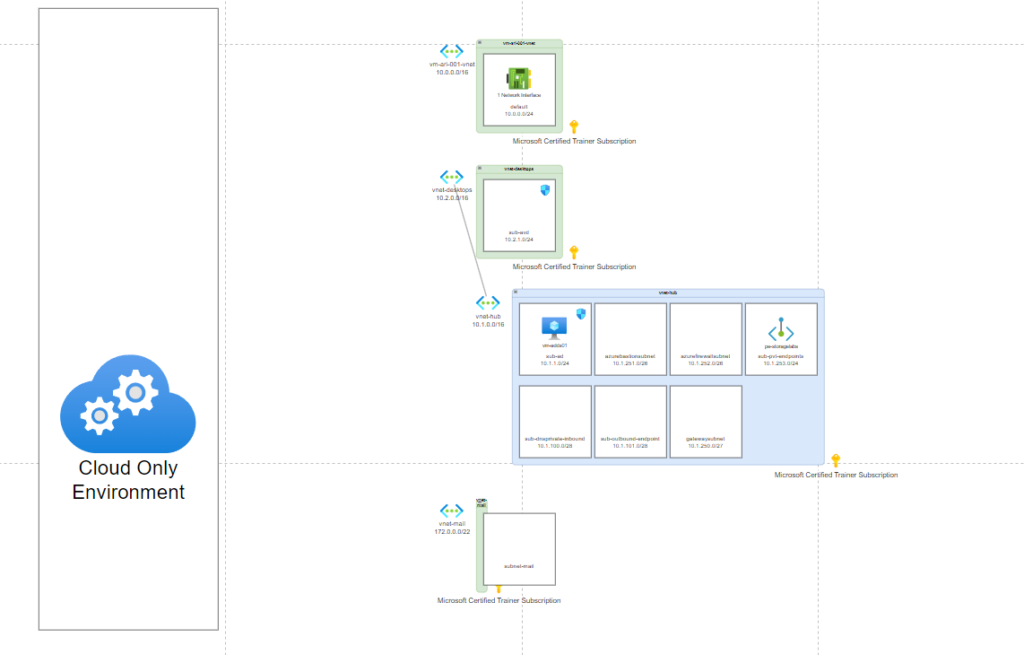
Task: Click Microsoft Certified Trainer Subscription label under vnet-mail
Action: point(499,601)
